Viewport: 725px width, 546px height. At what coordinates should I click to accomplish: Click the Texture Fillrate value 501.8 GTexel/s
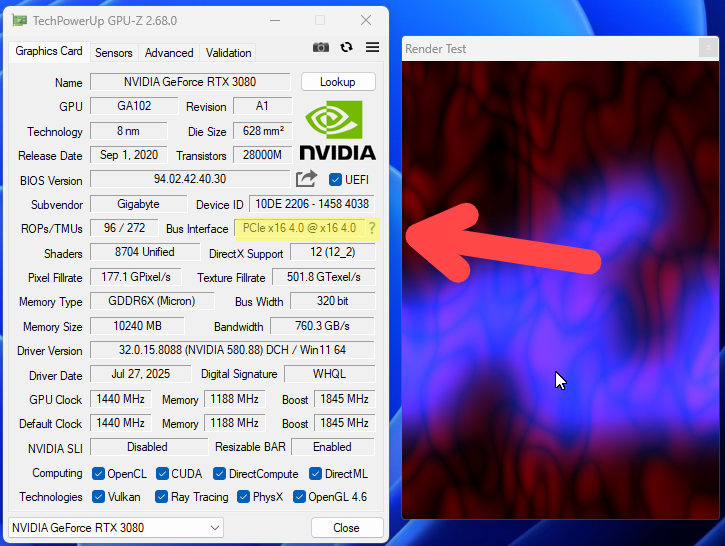(324, 277)
